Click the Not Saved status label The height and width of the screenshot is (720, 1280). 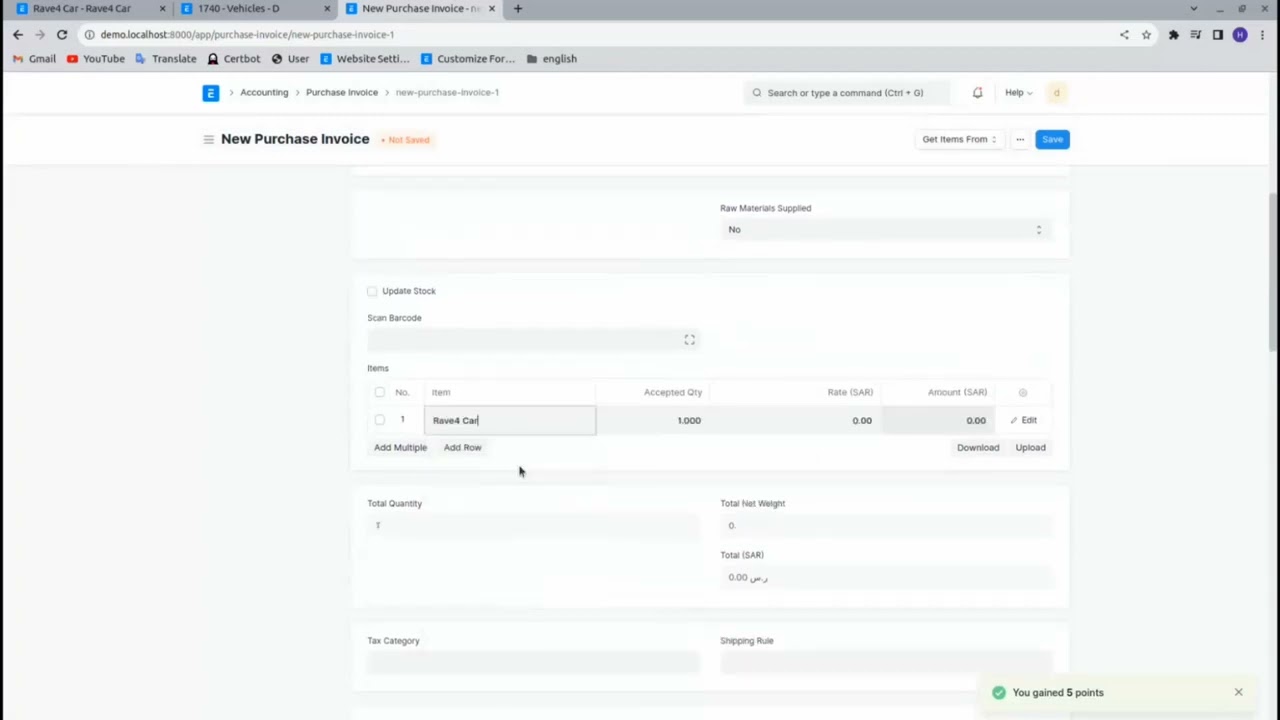coord(406,140)
